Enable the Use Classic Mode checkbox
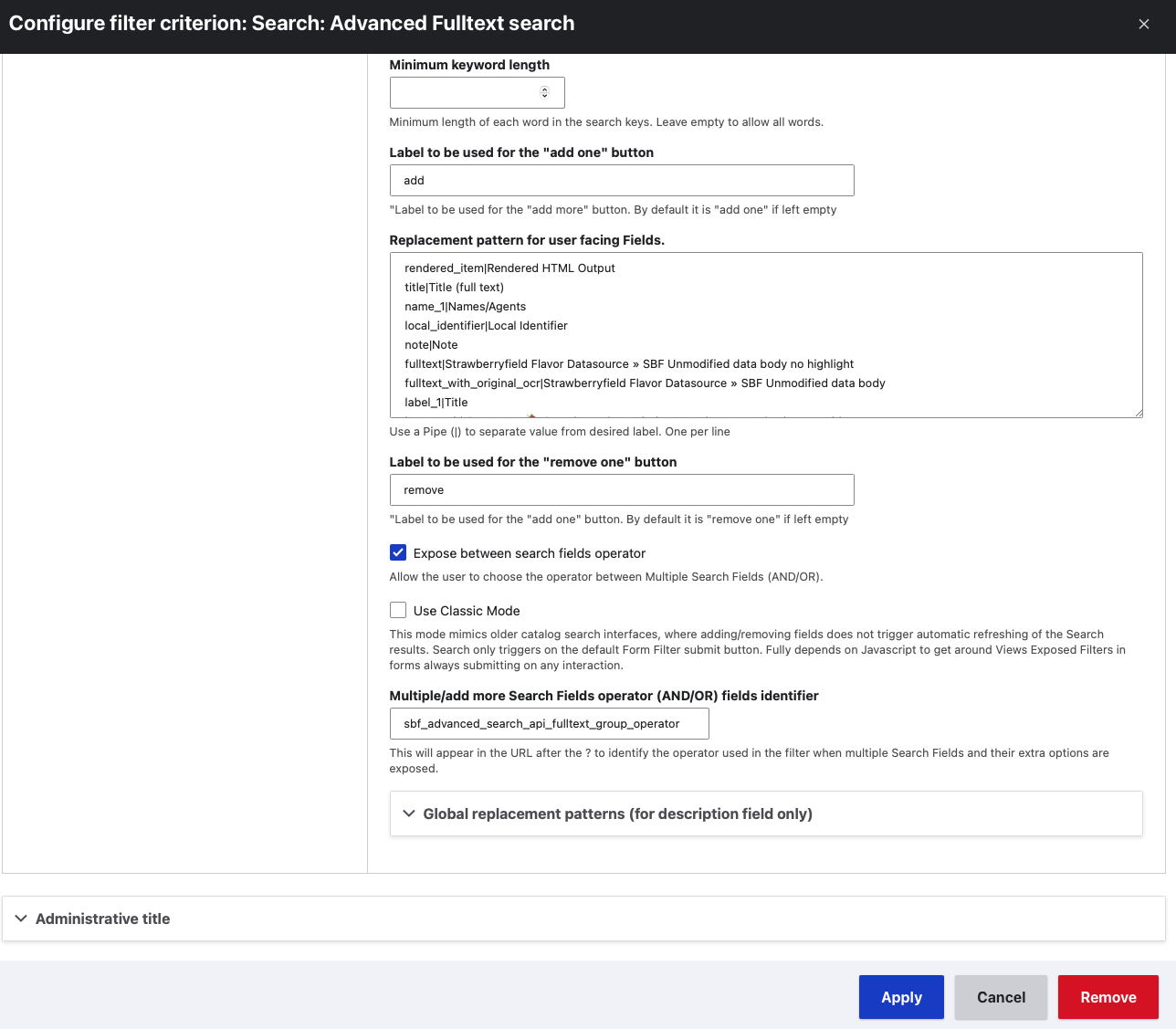Viewport: 1176px width, 1029px height. (398, 610)
